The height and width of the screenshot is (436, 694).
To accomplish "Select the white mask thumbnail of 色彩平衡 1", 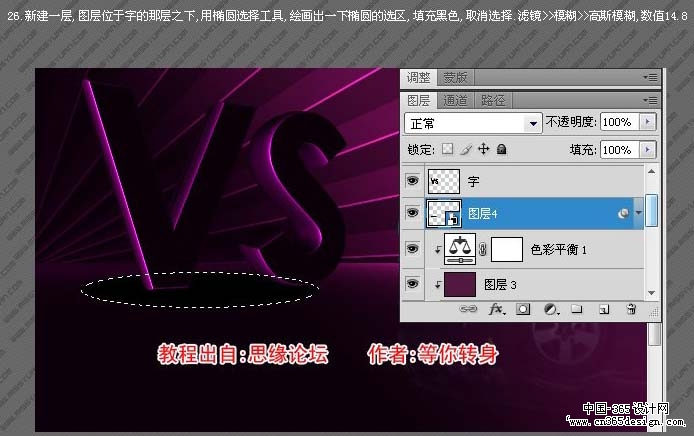I will tap(507, 250).
